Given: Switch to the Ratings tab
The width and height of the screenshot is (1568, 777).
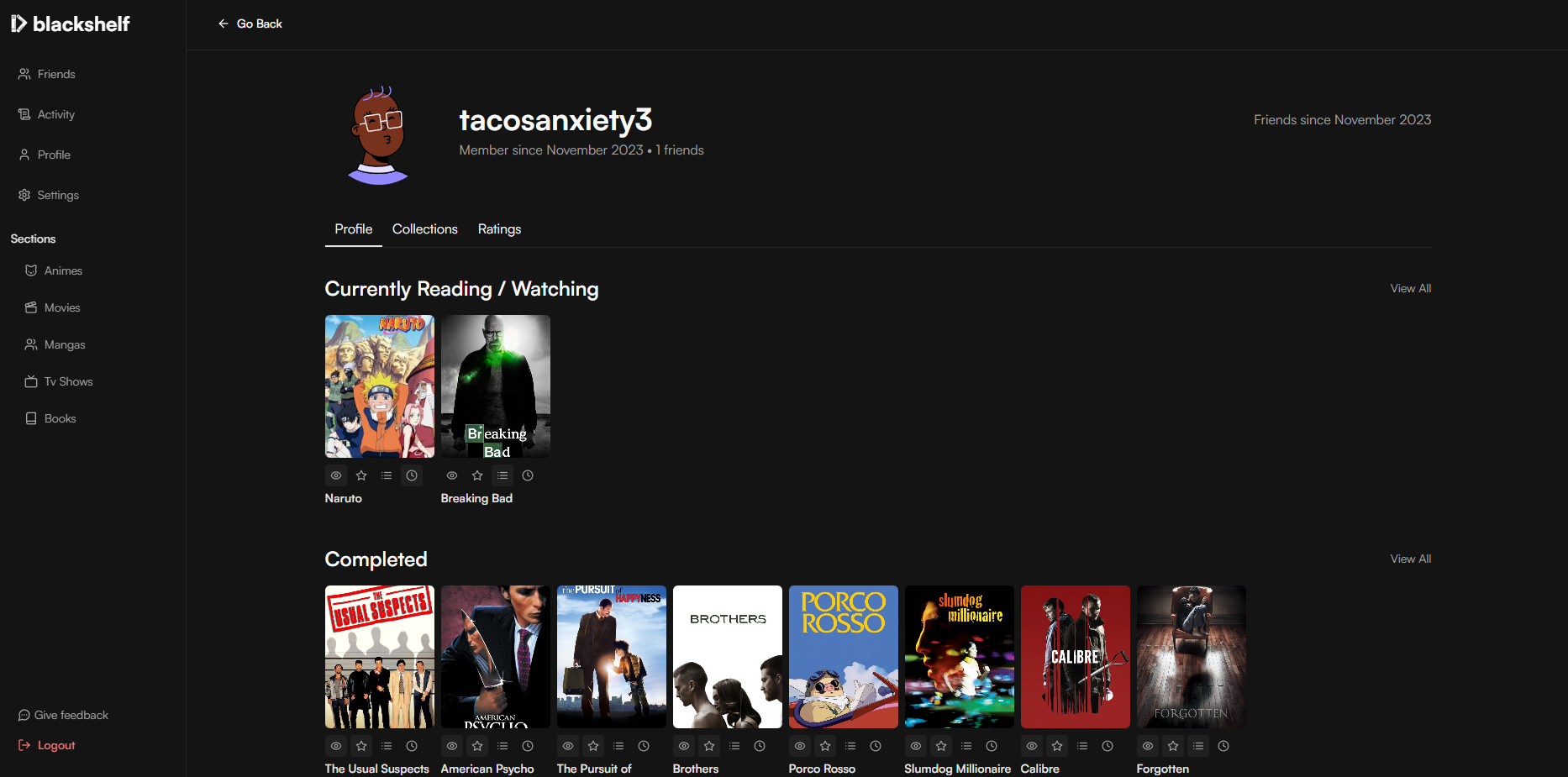Looking at the screenshot, I should [499, 229].
